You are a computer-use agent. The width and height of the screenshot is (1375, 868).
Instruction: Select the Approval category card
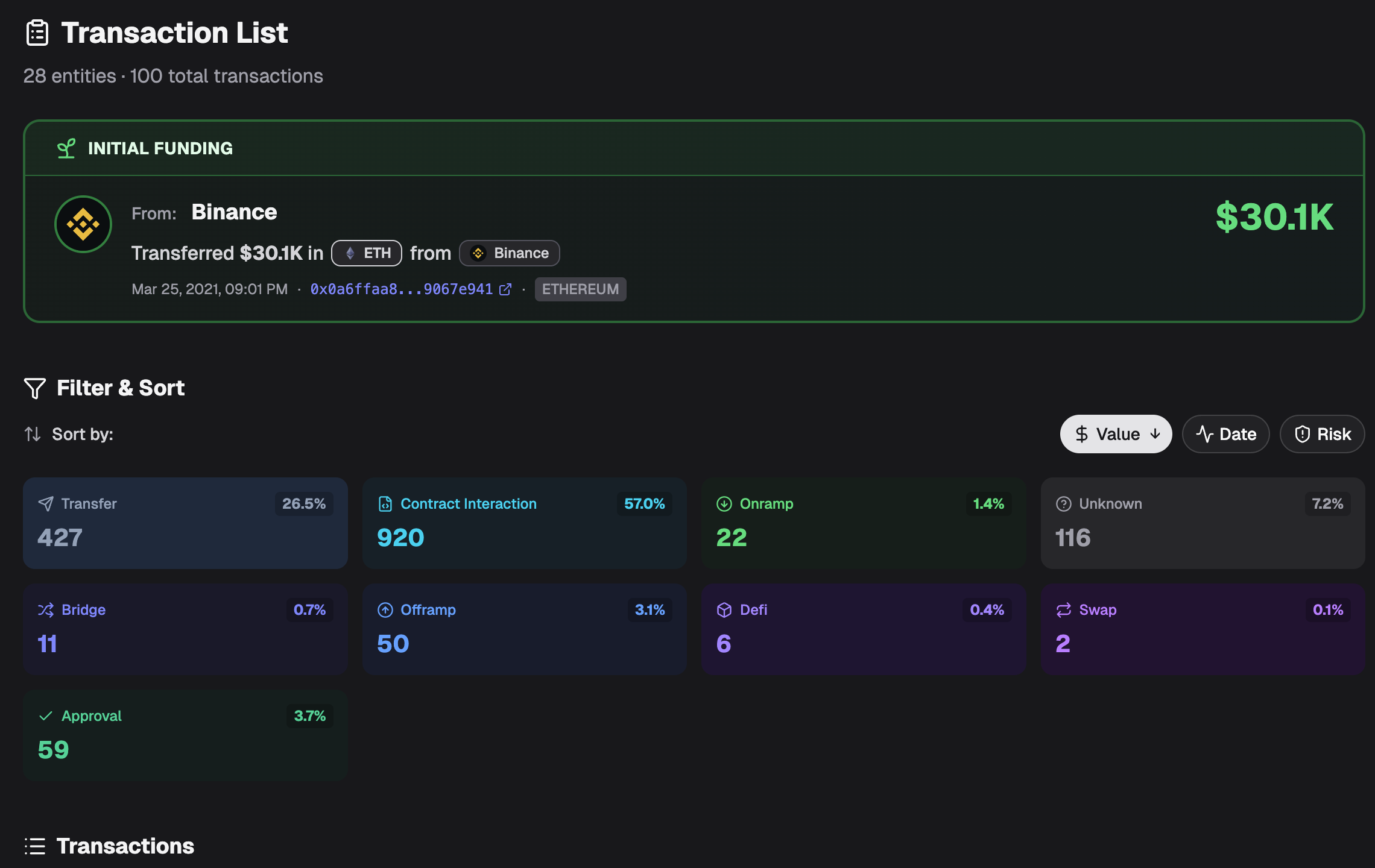point(185,735)
